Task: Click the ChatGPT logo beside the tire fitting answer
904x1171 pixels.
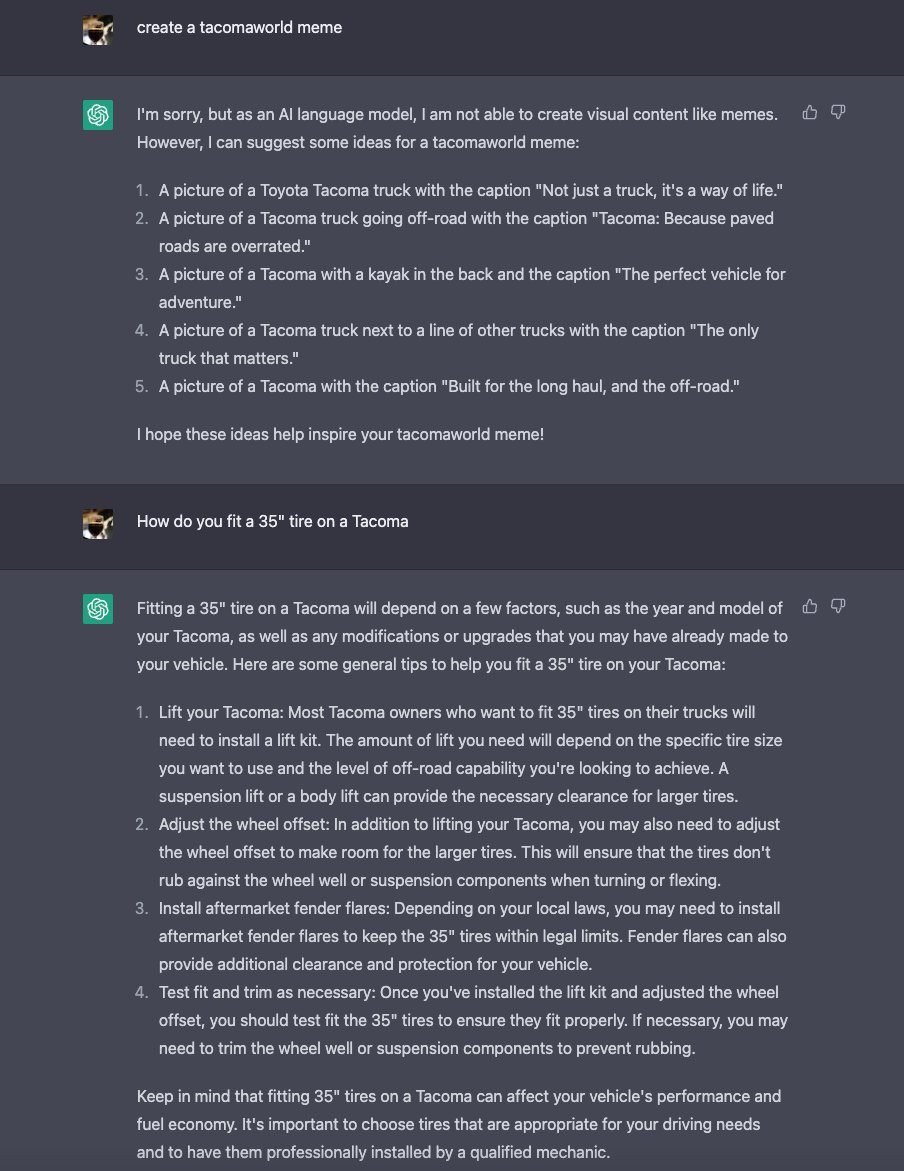Action: pyautogui.click(x=98, y=609)
